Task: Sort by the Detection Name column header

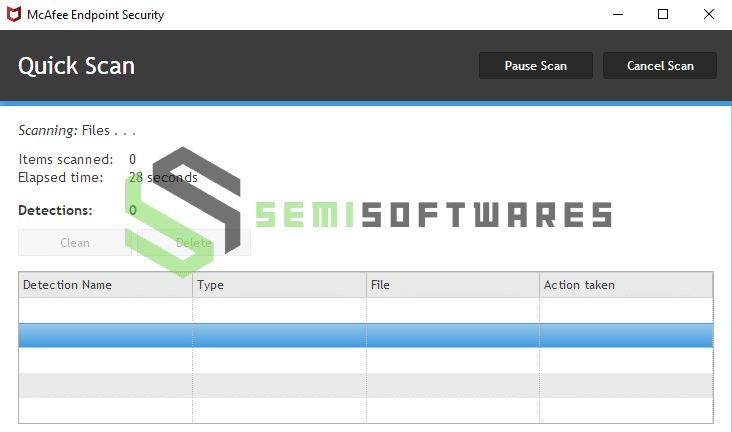Action: [x=106, y=285]
